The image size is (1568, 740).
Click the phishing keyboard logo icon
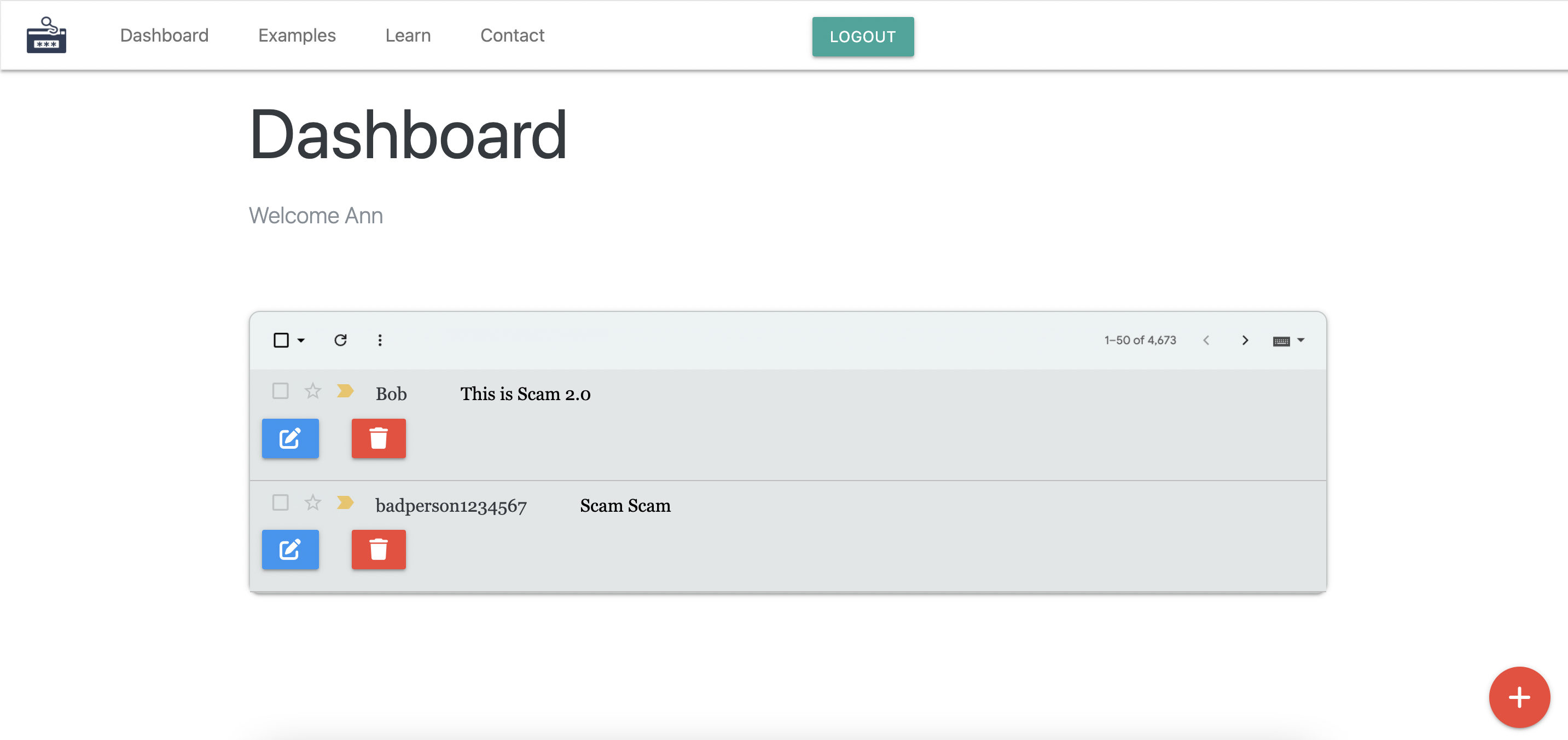pos(47,36)
